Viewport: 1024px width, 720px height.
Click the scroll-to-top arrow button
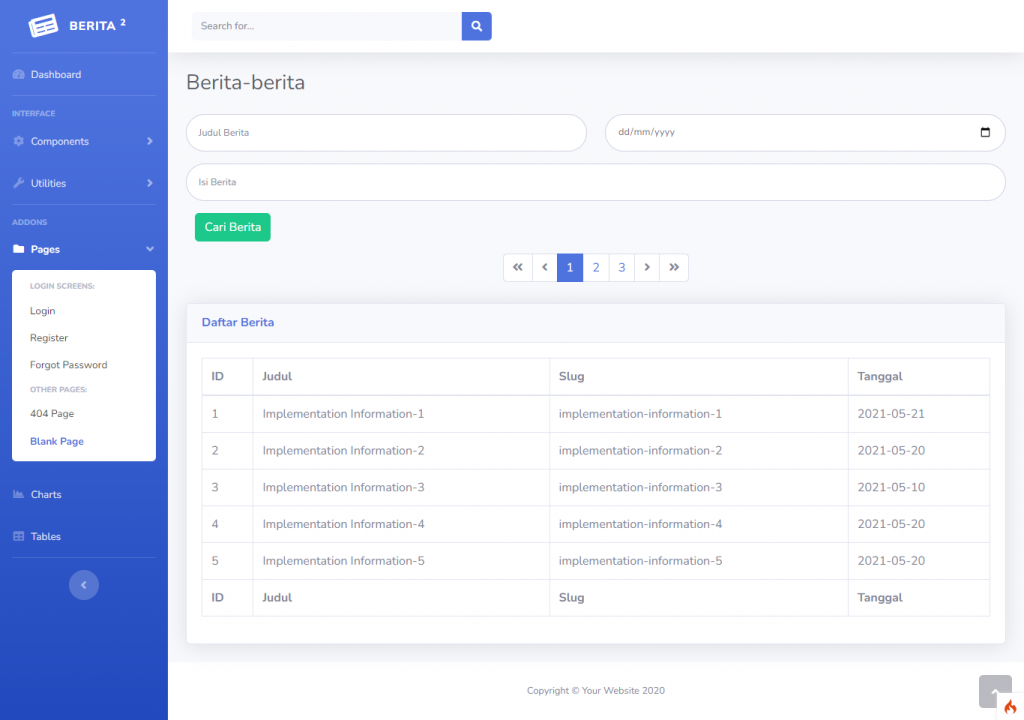995,691
